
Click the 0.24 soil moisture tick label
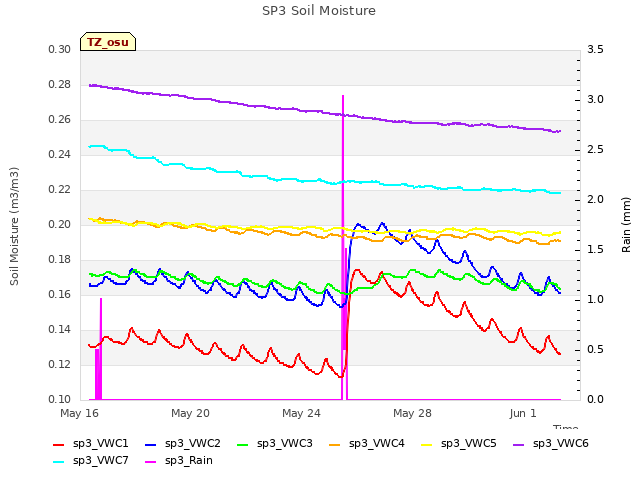click(x=60, y=155)
